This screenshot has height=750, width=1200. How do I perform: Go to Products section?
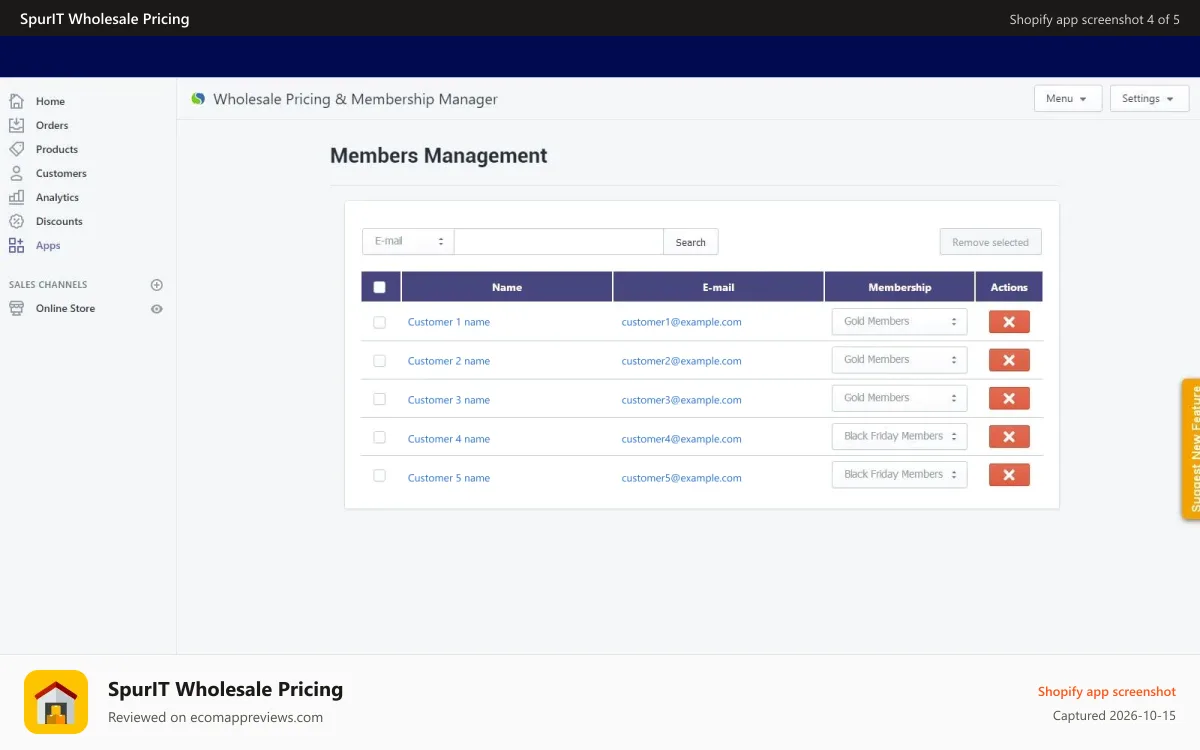click(x=57, y=149)
